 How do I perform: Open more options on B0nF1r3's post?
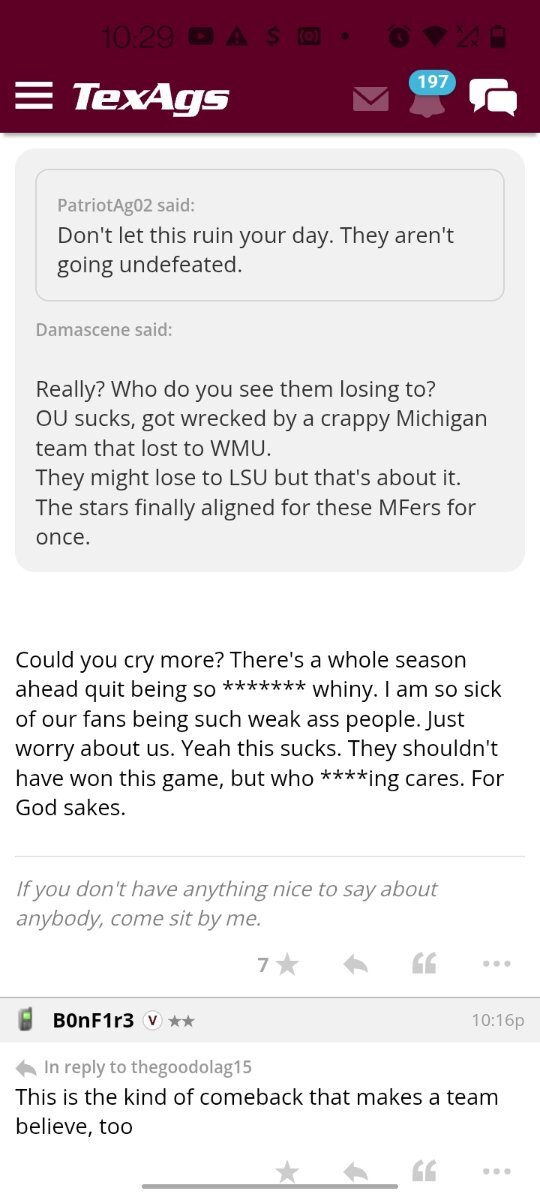[x=496, y=1172]
